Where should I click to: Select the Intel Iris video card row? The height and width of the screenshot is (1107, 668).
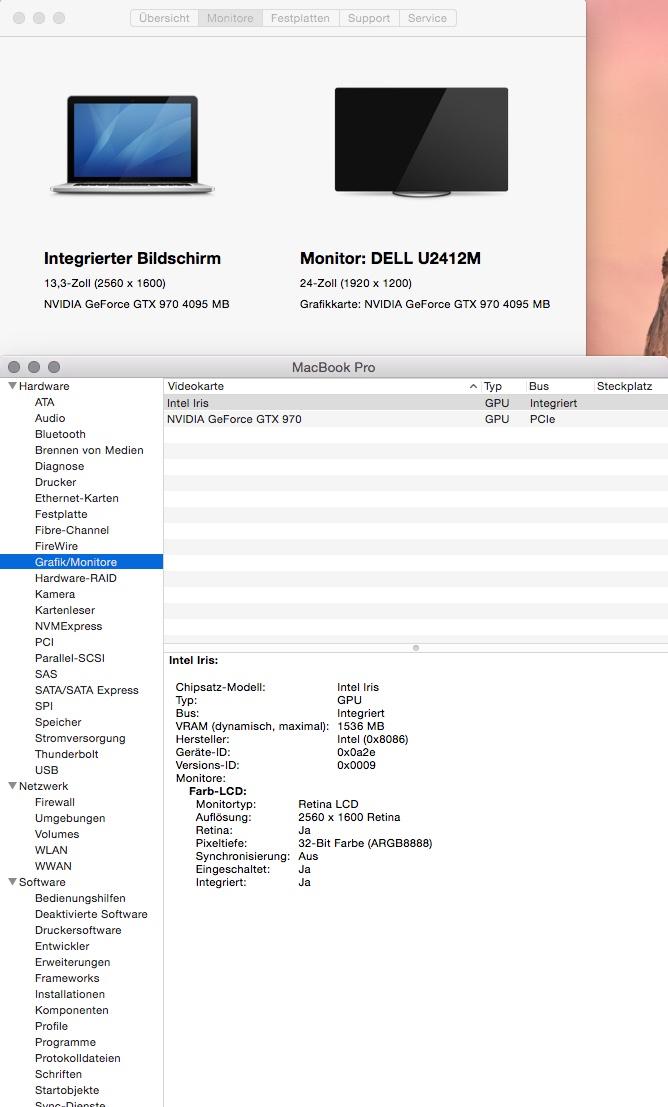(x=415, y=403)
